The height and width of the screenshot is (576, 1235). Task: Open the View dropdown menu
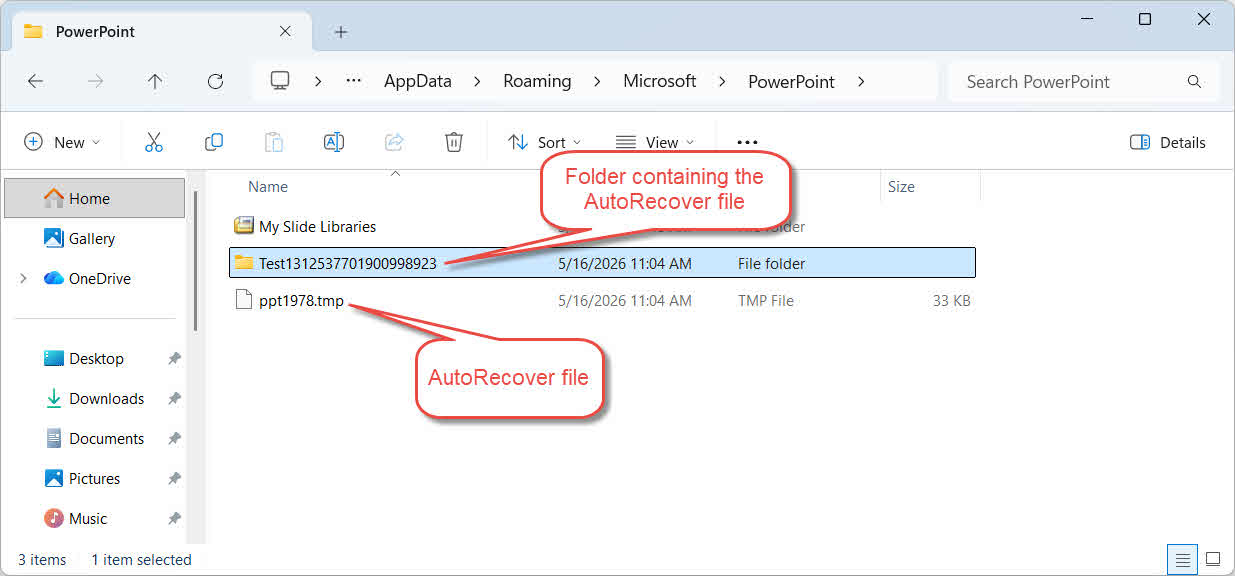click(655, 142)
